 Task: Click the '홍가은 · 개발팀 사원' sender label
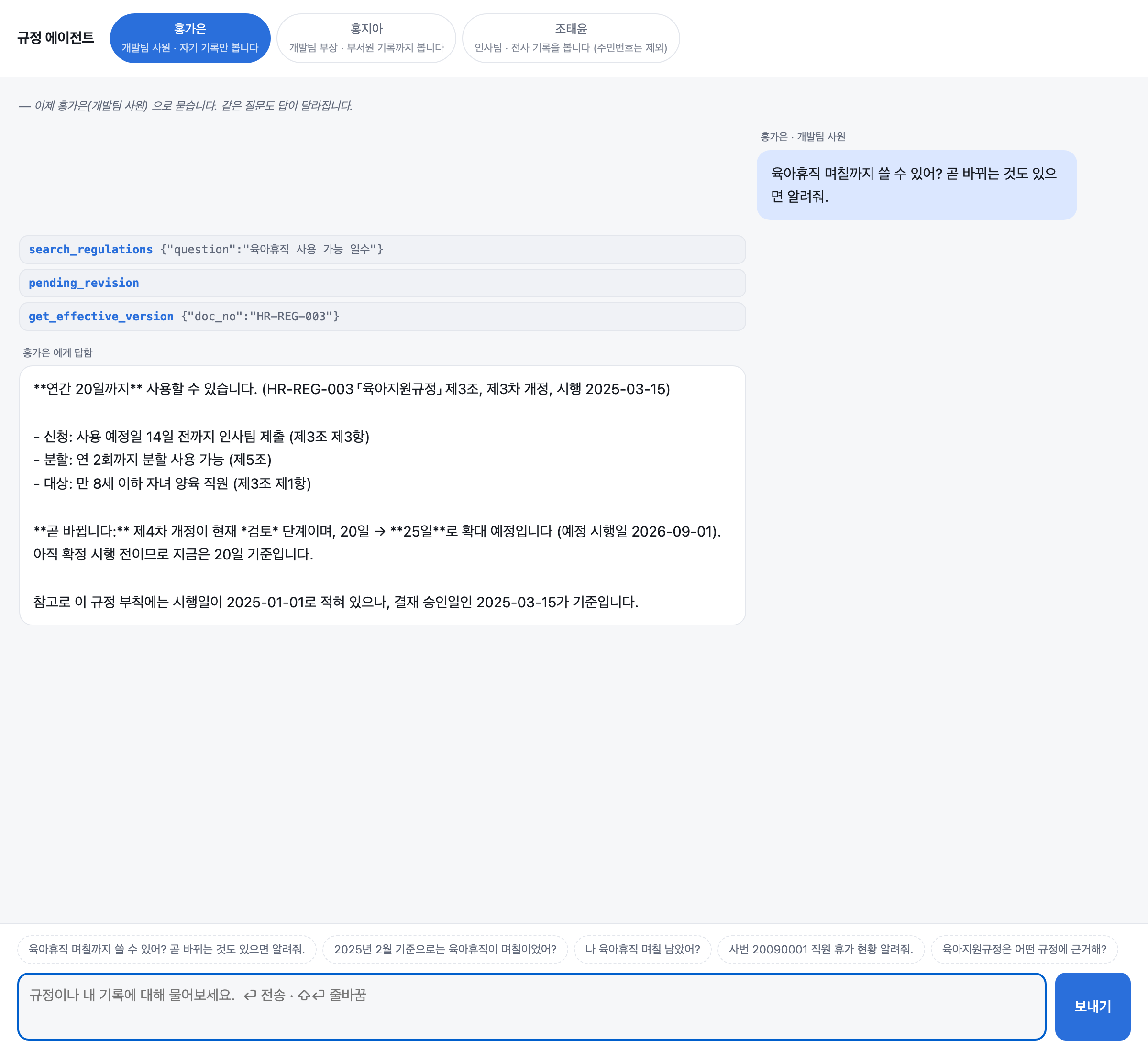802,137
